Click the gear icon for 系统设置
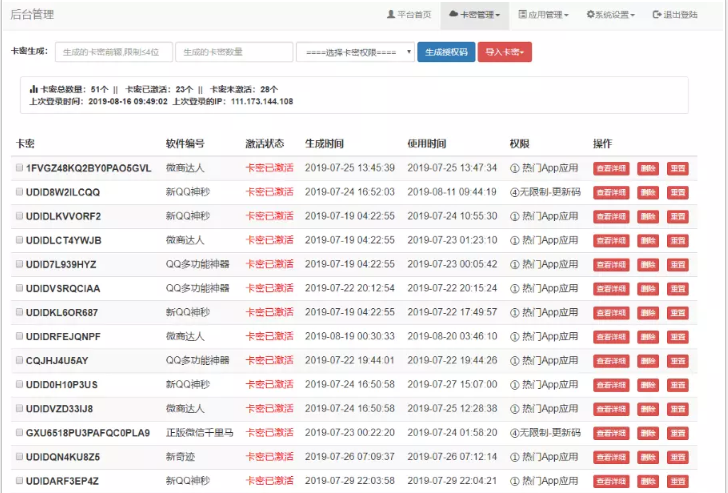The width and height of the screenshot is (728, 493). click(x=589, y=15)
